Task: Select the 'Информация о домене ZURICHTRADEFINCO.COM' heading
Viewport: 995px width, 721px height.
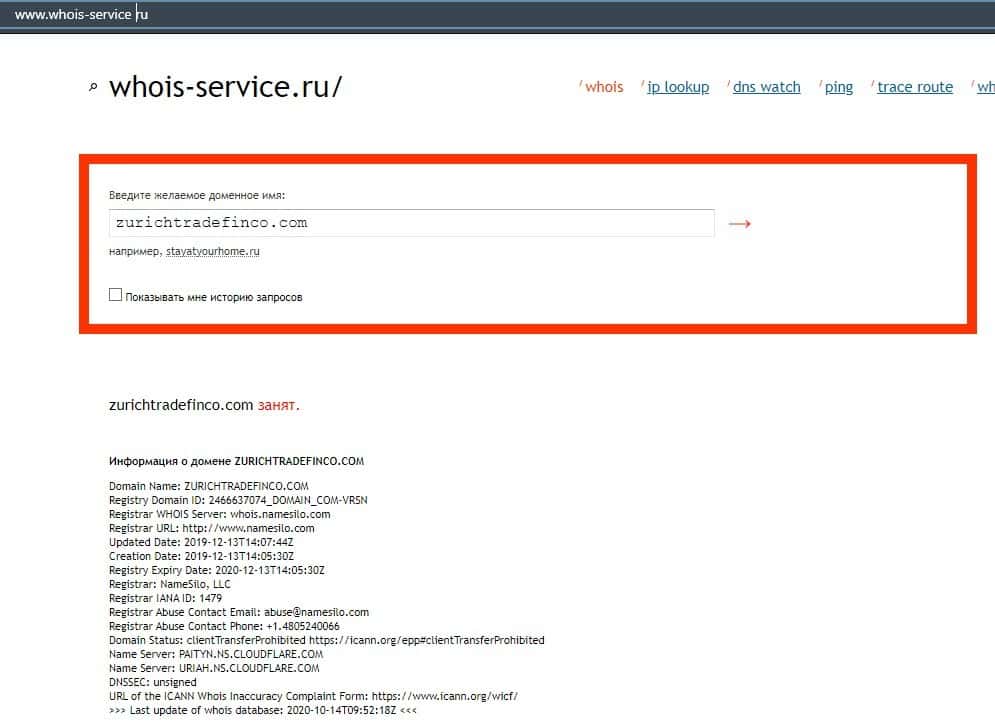Action: (236, 461)
